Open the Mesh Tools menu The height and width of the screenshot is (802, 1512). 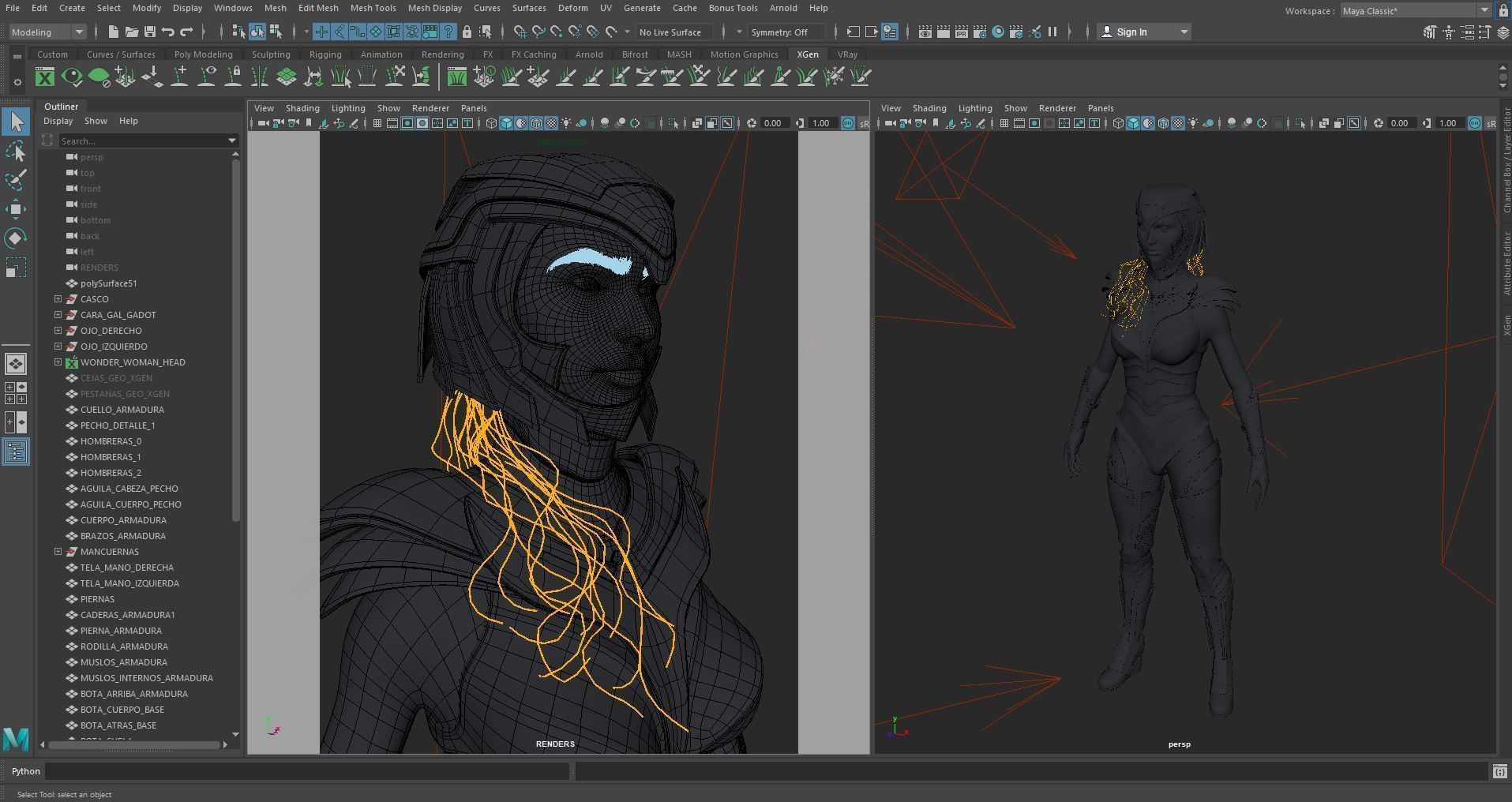373,8
